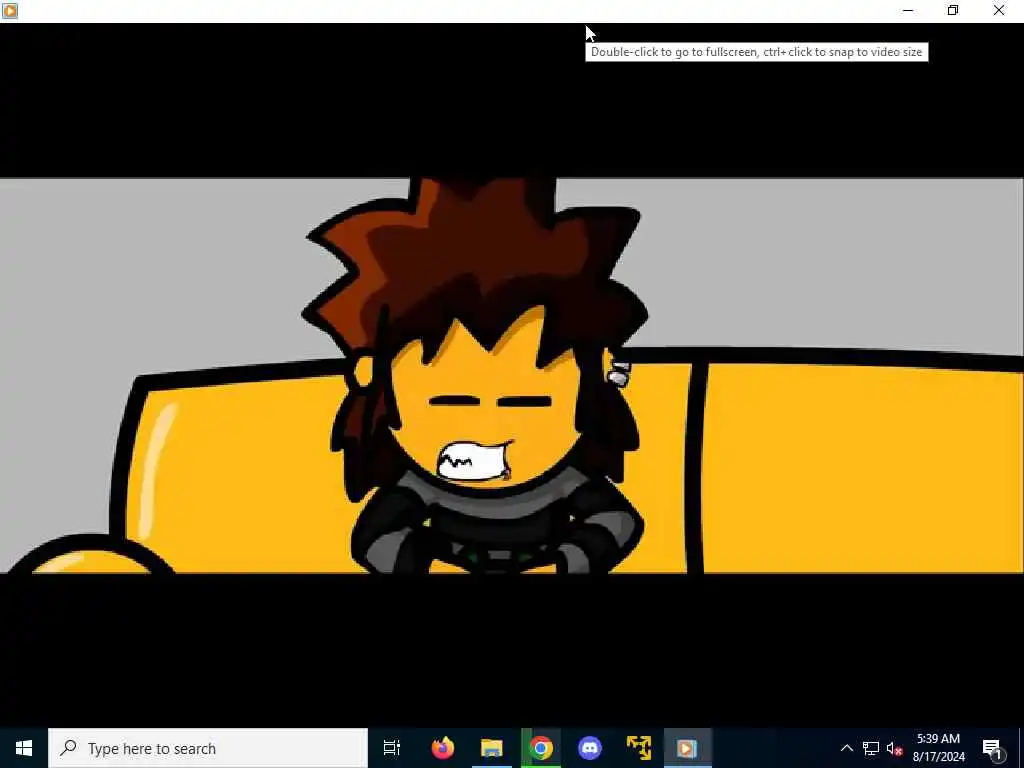The image size is (1024, 768).
Task: Open Discord from the taskbar
Action: point(590,748)
